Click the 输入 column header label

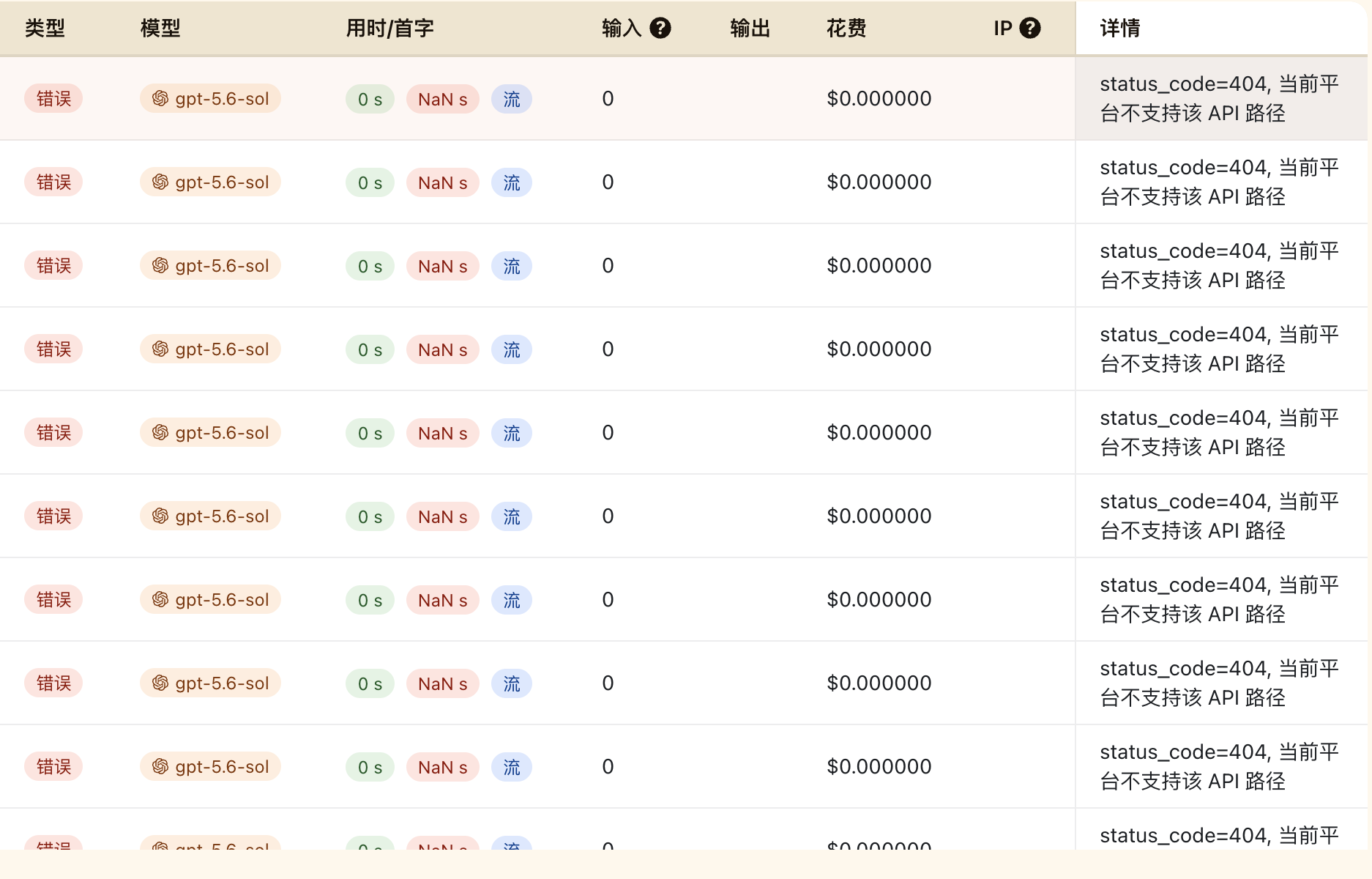(x=622, y=28)
